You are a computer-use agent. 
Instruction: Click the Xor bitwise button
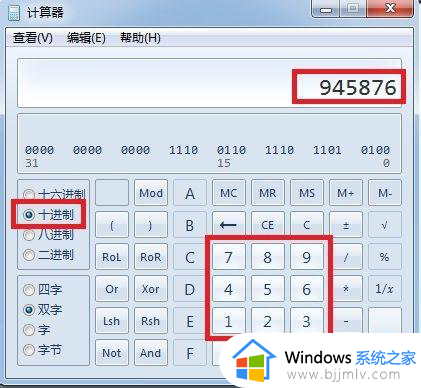click(x=151, y=289)
